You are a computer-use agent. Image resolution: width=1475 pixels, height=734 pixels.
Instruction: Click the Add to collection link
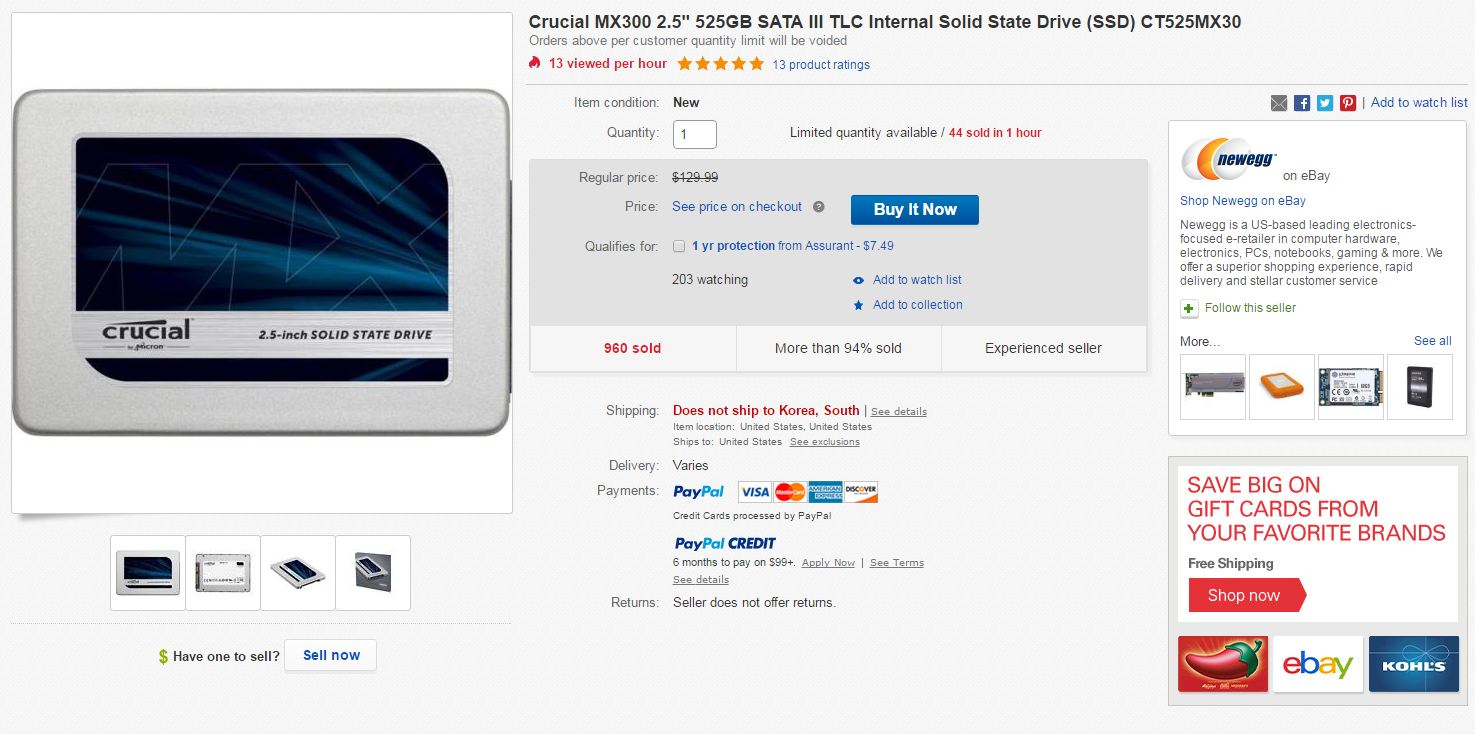coord(918,305)
